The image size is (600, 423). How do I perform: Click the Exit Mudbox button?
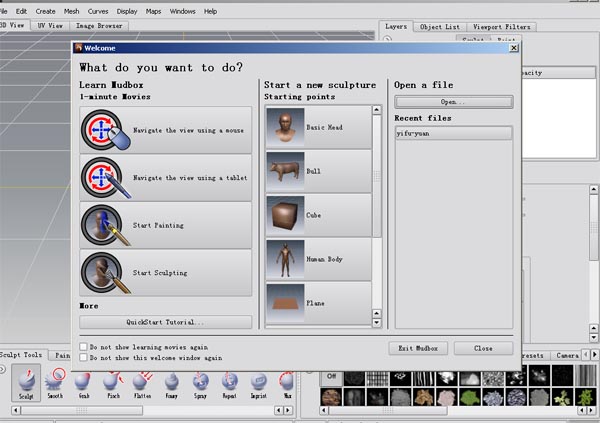[x=418, y=348]
